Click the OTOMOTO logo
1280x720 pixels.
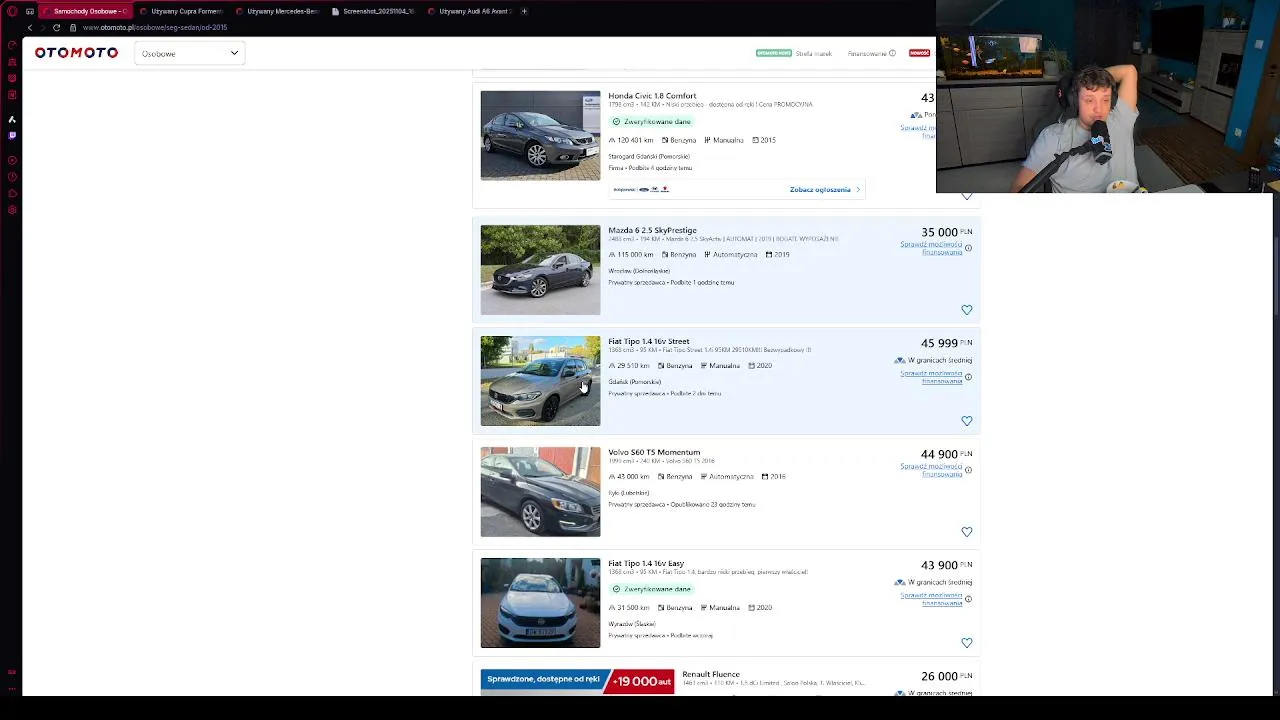coord(76,53)
